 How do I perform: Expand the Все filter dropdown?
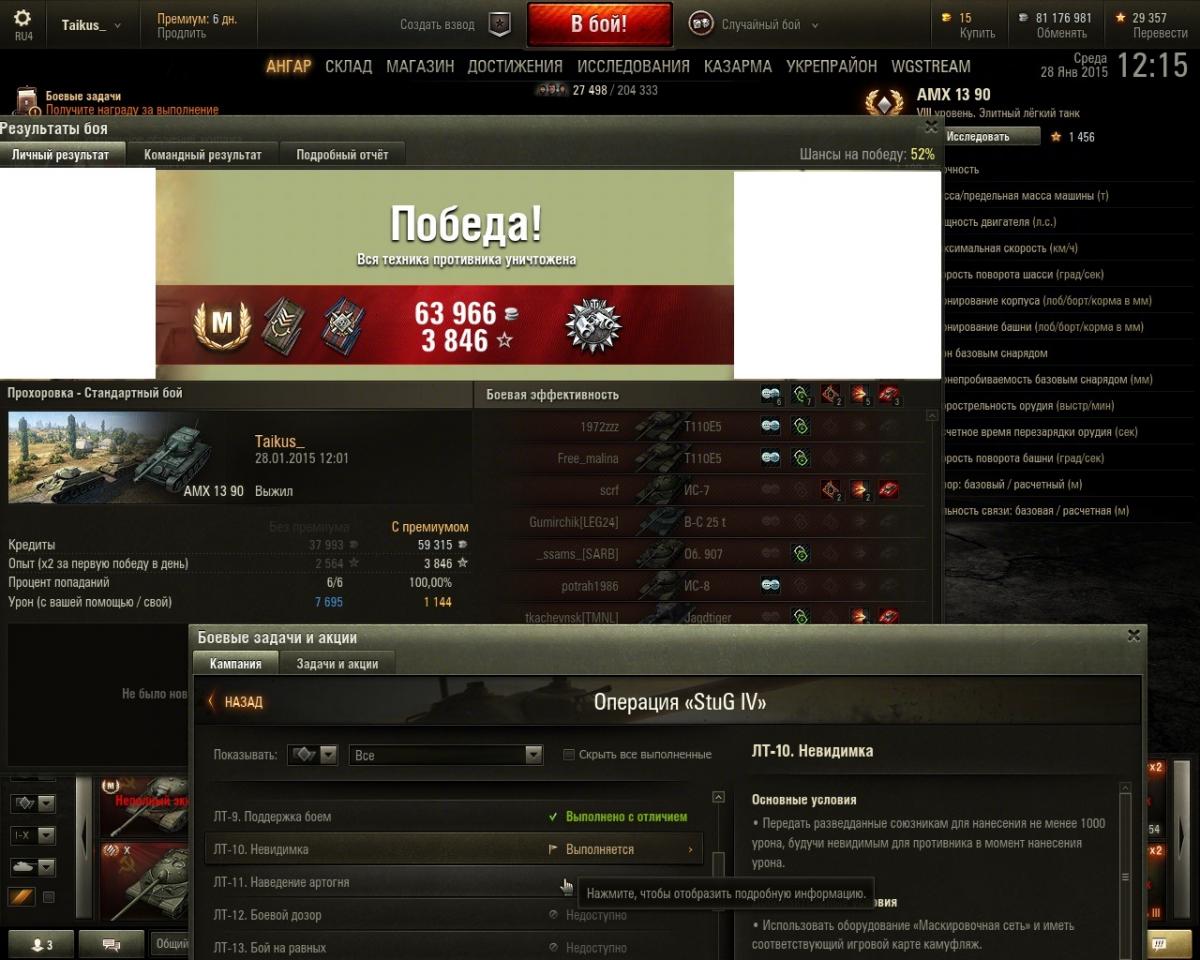point(446,755)
